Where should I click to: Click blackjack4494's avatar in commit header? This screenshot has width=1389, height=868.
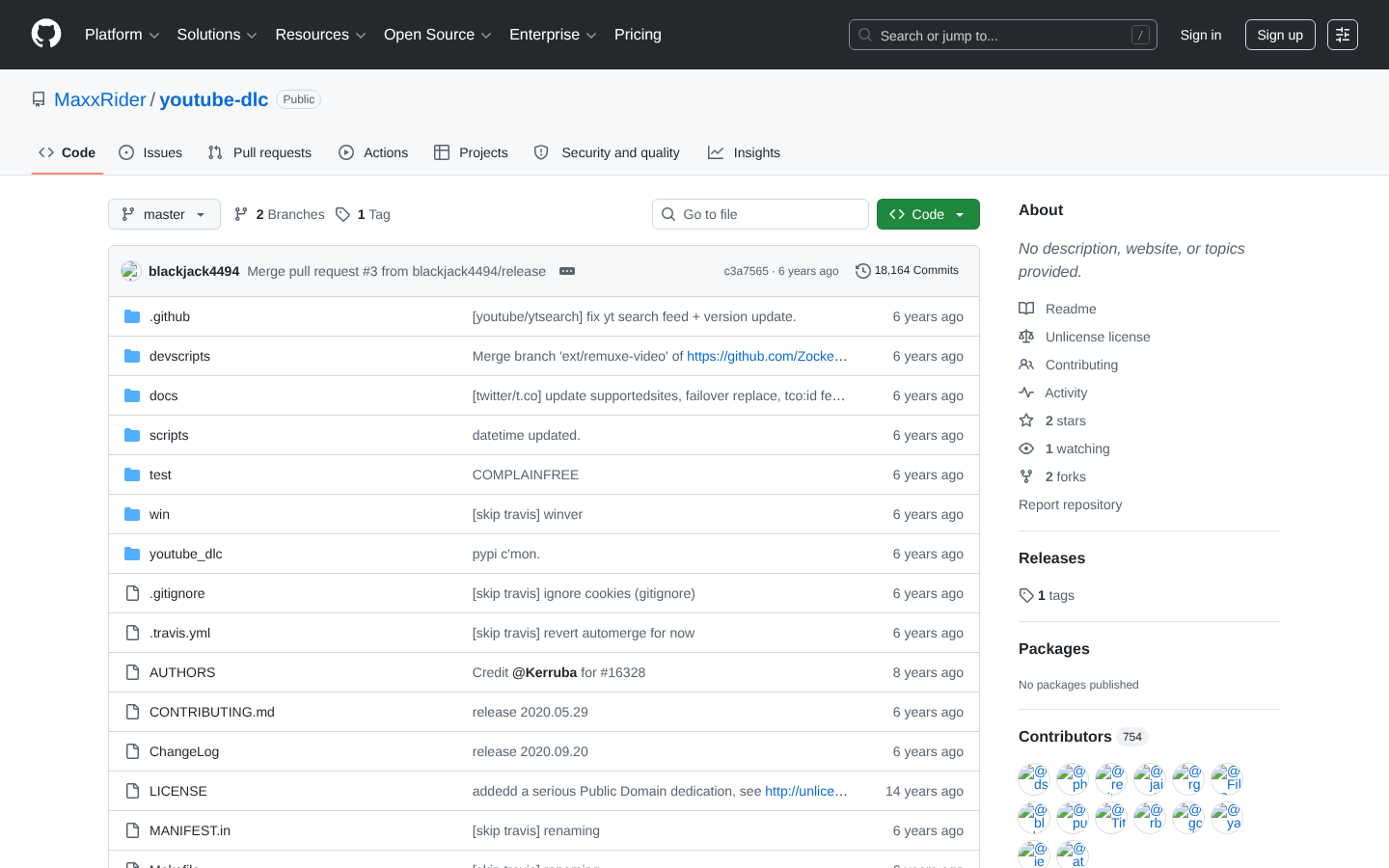(x=131, y=271)
